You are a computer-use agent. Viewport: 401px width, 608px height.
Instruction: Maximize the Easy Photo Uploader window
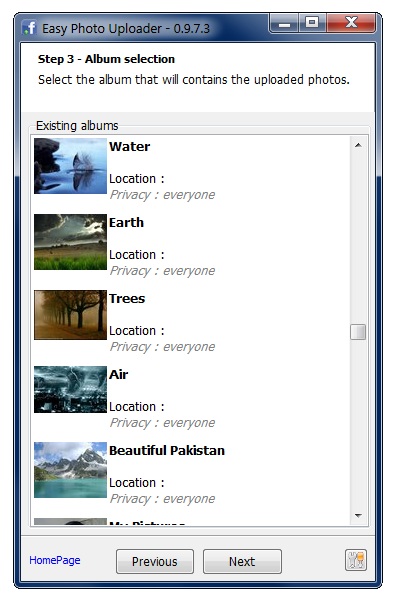[x=312, y=23]
